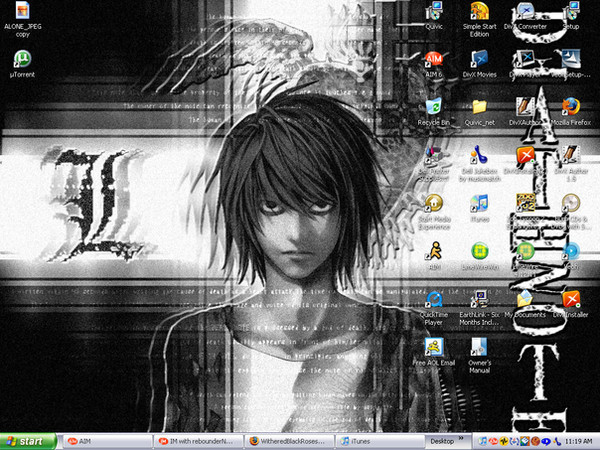Click the Start button
Screen dimensions: 600x450
[28, 442]
